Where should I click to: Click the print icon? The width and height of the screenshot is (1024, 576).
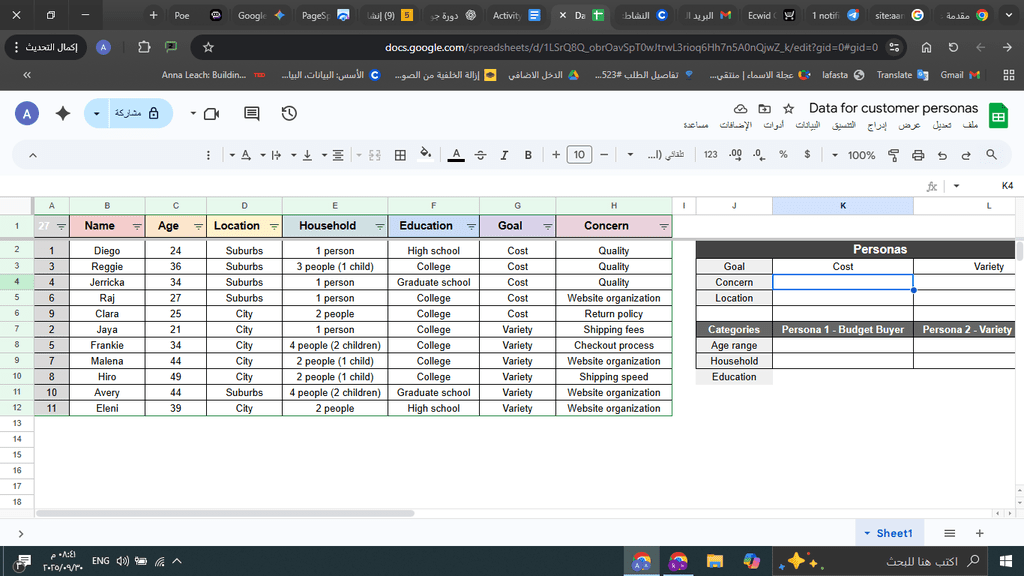918,155
